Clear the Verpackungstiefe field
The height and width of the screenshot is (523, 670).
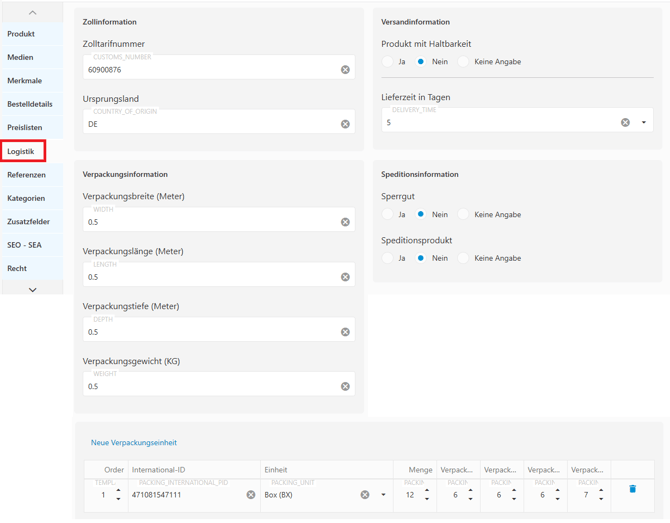[x=345, y=332]
